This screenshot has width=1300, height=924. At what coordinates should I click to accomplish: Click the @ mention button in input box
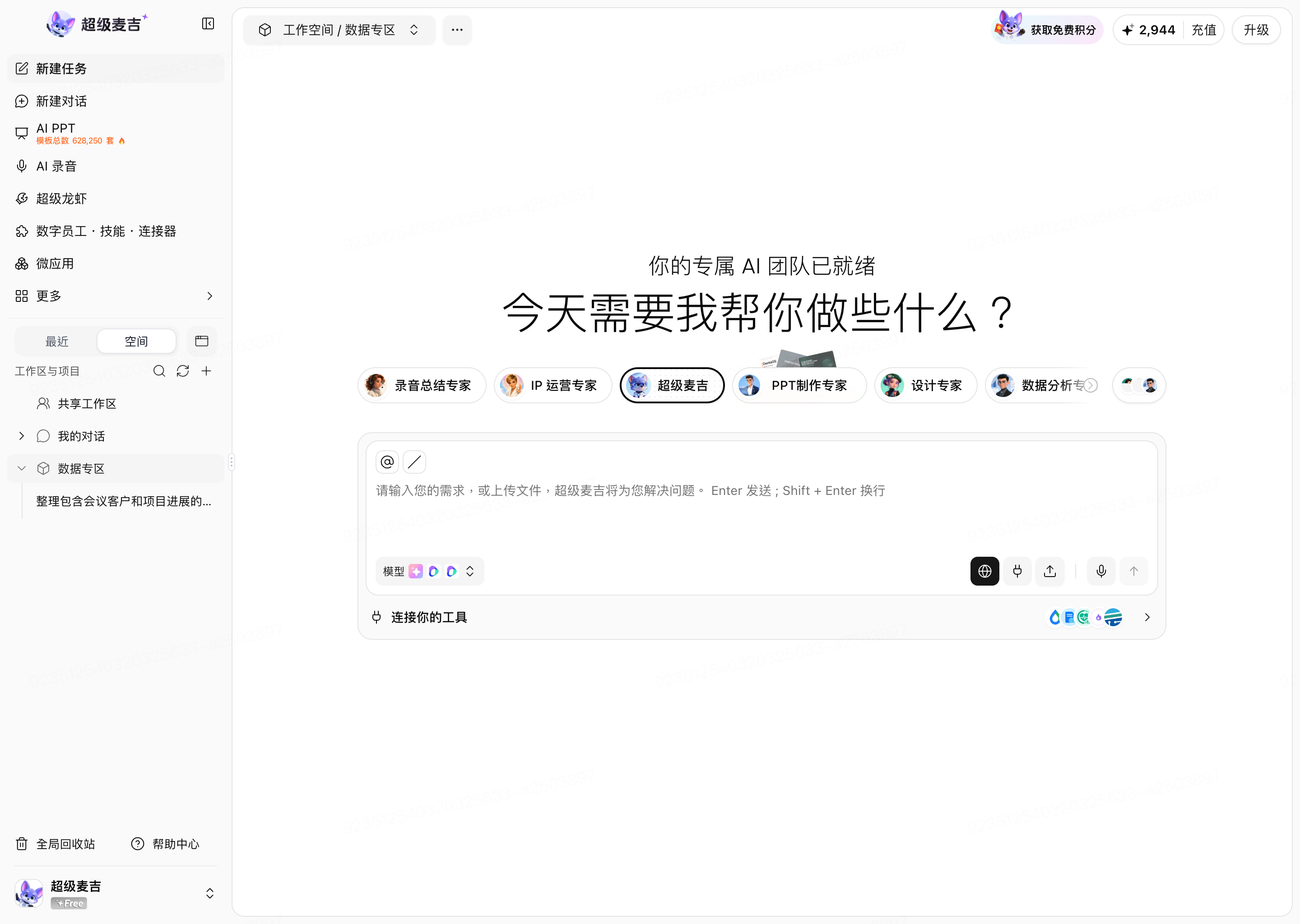387,462
